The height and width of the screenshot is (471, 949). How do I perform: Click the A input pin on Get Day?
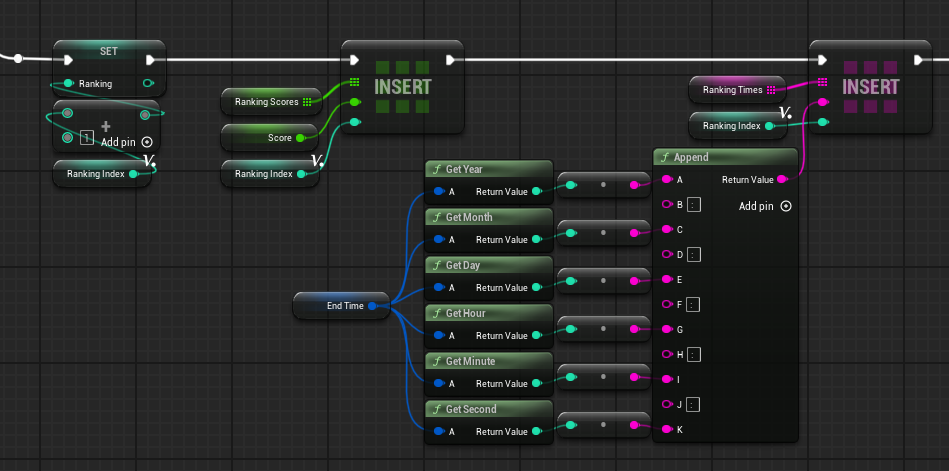click(x=439, y=288)
